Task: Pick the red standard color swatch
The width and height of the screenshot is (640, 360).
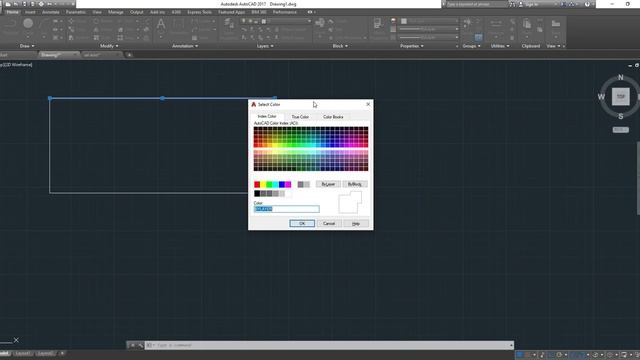Action: (x=257, y=184)
